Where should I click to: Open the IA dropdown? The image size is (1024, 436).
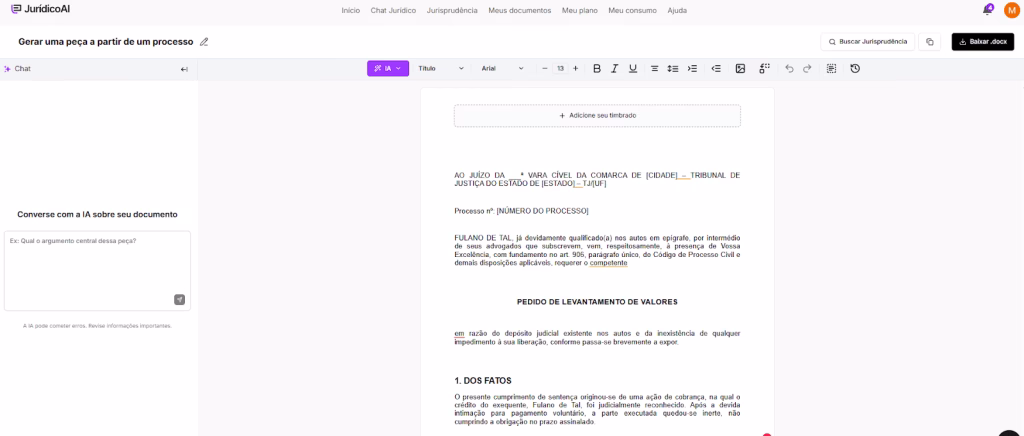pos(388,68)
